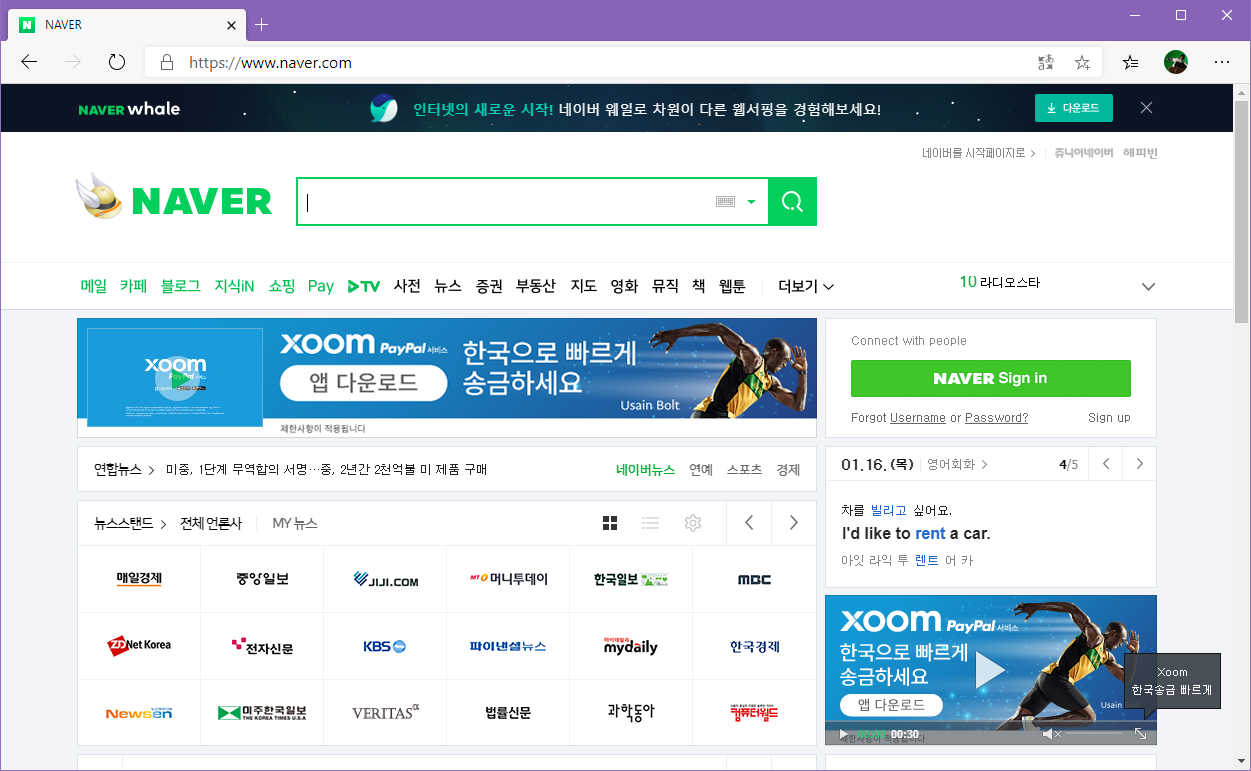This screenshot has width=1251, height=771.
Task: Adjust the side video volume slider
Action: click(x=1094, y=734)
